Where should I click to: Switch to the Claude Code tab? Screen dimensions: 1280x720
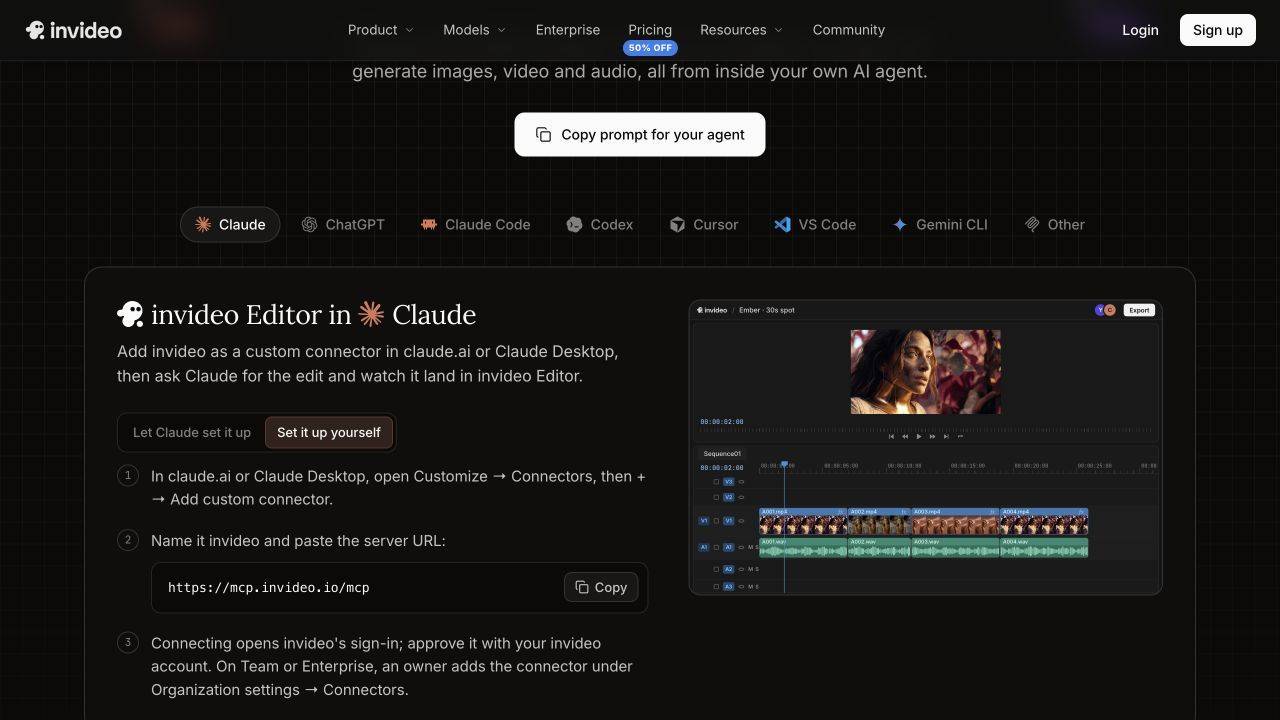tap(476, 225)
